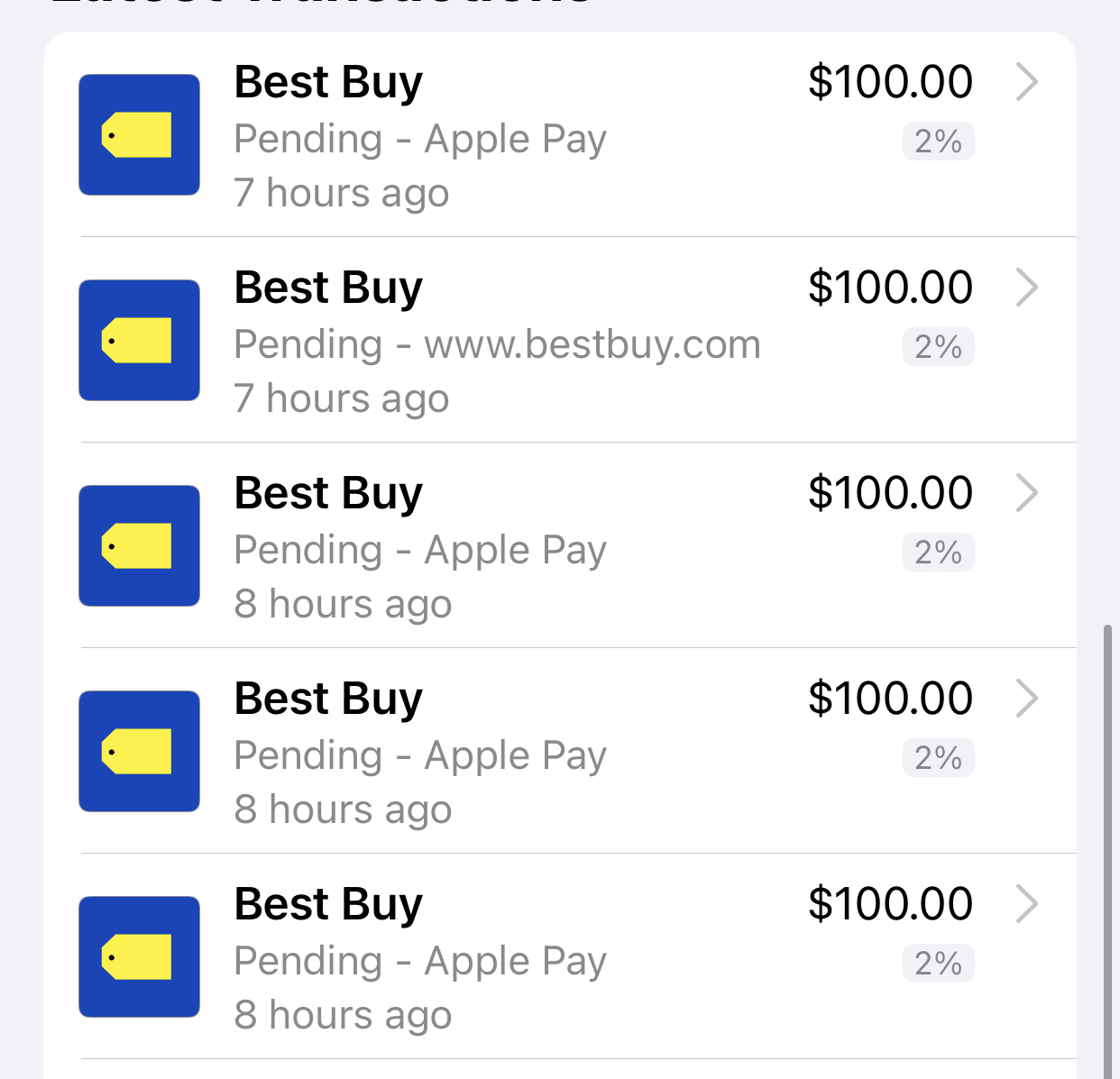Tap the Best Buy logo beside www.bestbuy.com transaction
The width and height of the screenshot is (1120, 1079).
click(x=140, y=340)
